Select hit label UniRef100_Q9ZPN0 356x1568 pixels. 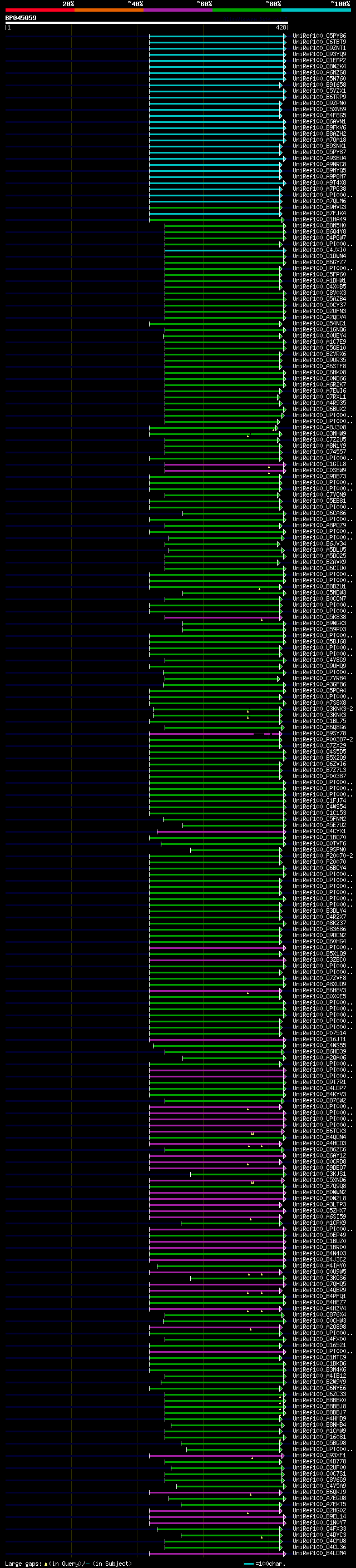point(319,103)
